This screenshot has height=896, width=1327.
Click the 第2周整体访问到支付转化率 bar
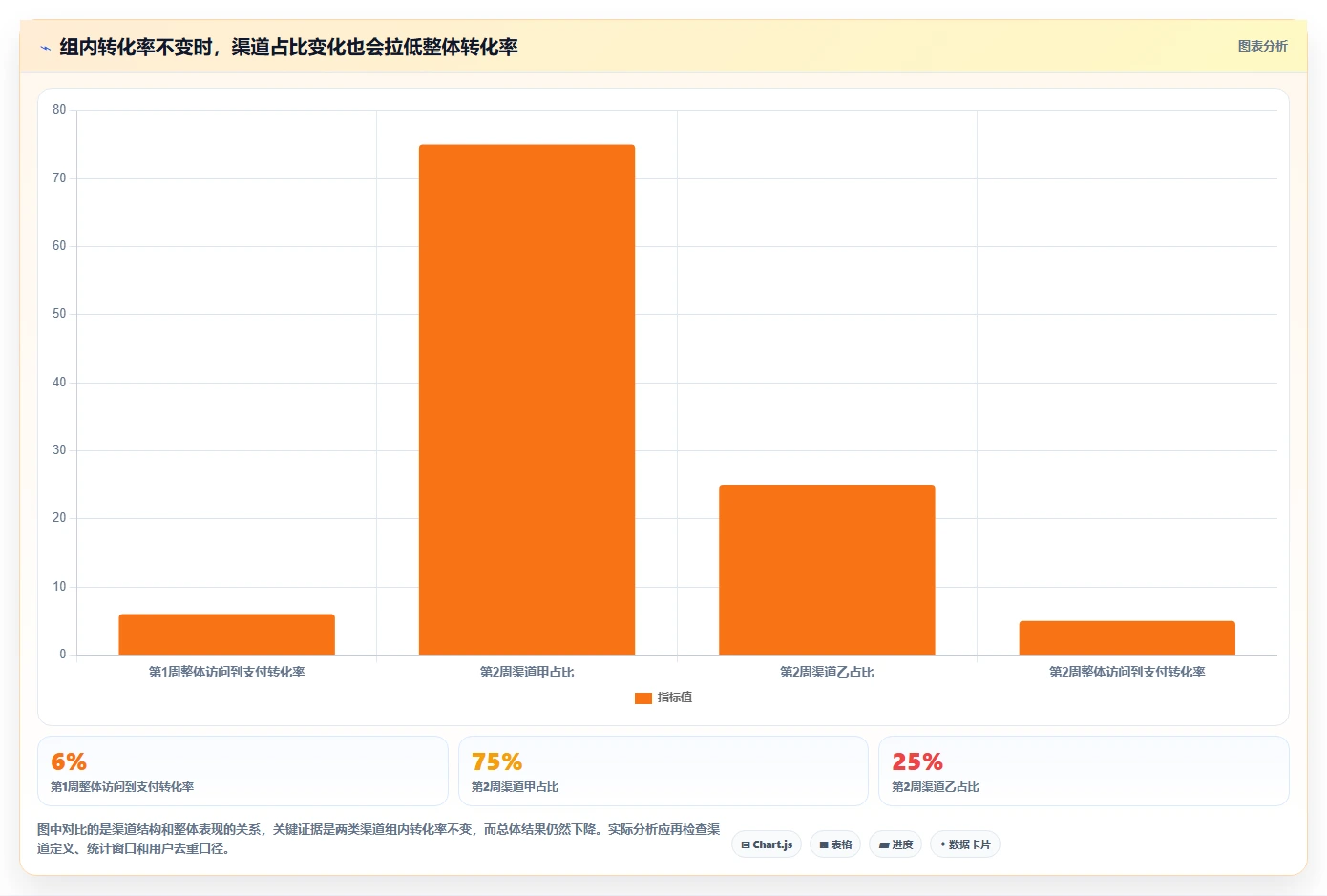1127,637
